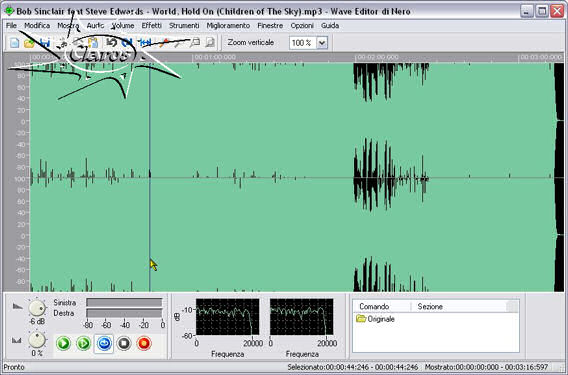
Task: Open the Strumenti menu
Action: (x=184, y=26)
